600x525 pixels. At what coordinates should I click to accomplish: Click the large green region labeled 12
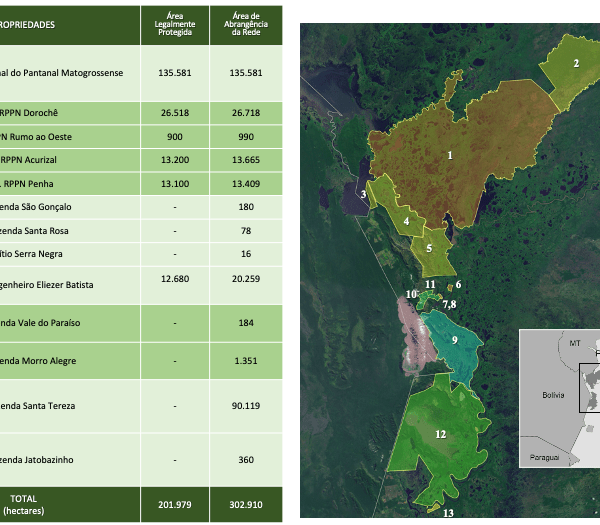(440, 434)
